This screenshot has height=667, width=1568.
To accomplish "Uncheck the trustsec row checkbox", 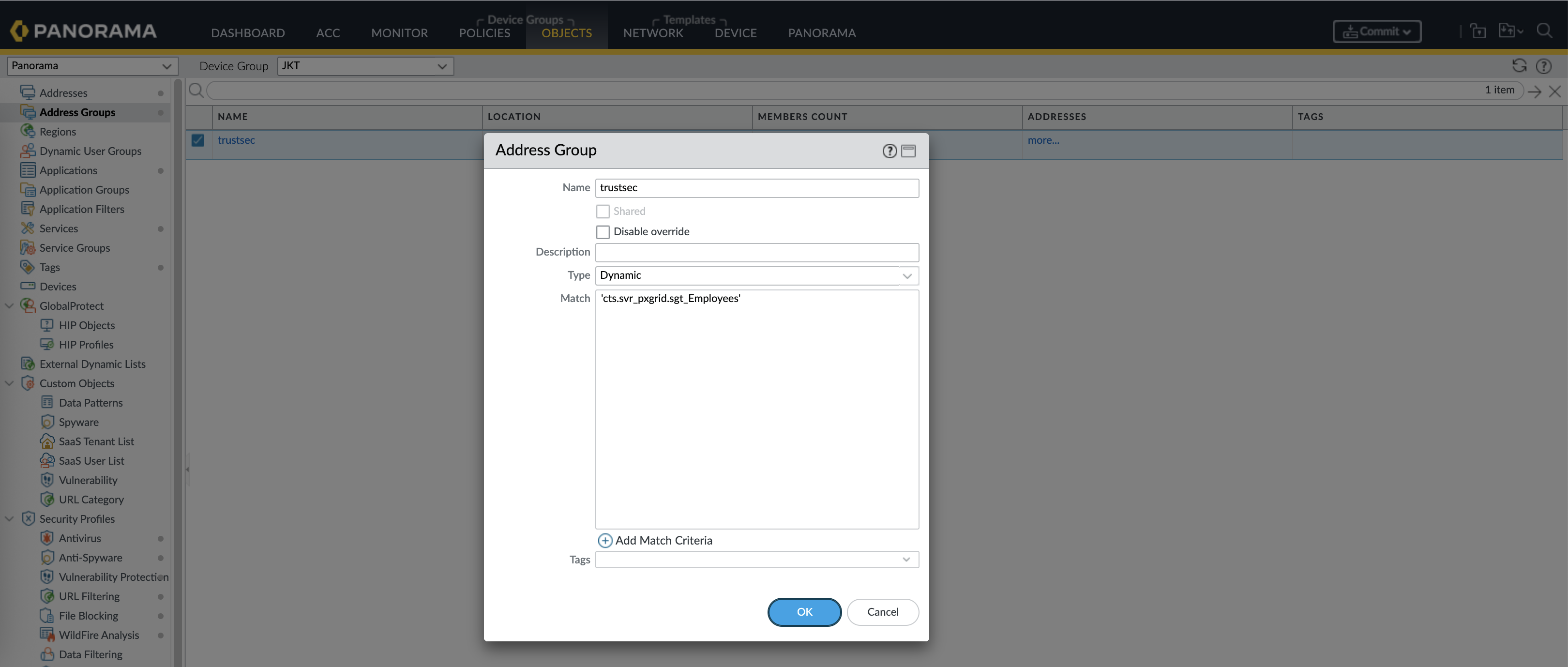I will point(198,140).
